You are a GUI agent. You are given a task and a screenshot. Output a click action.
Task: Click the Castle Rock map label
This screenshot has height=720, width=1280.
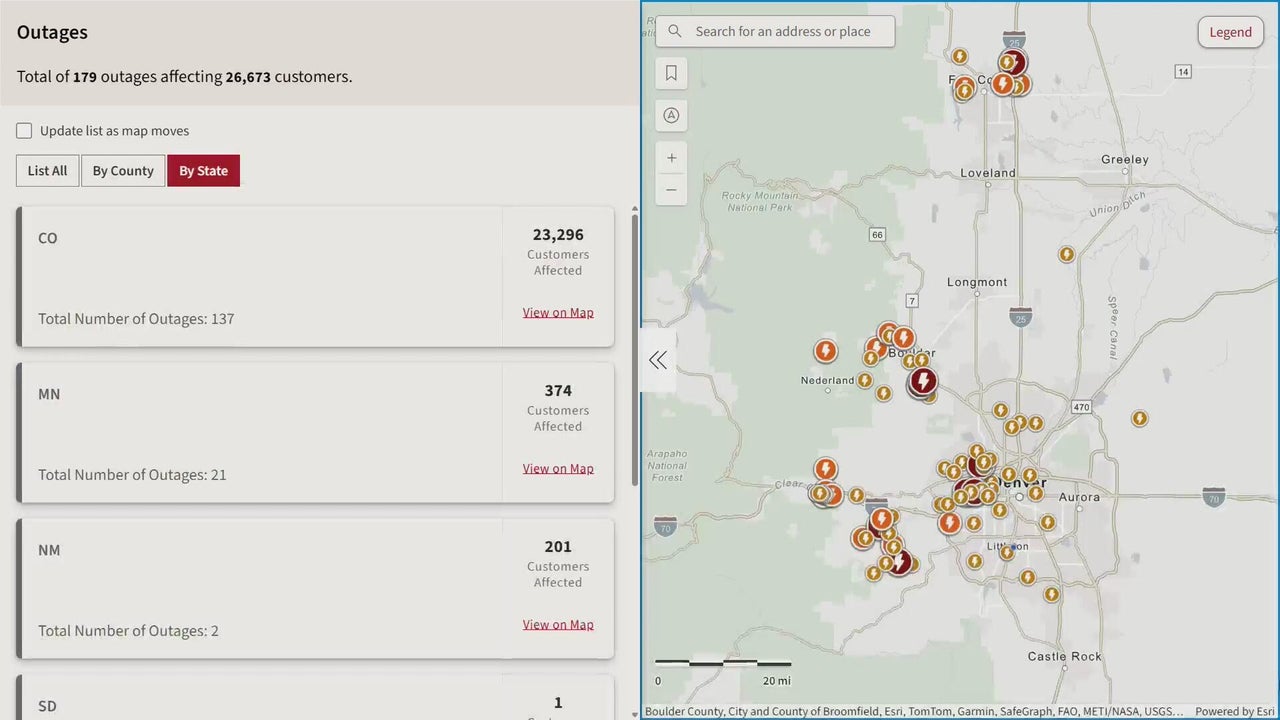[x=1065, y=657]
